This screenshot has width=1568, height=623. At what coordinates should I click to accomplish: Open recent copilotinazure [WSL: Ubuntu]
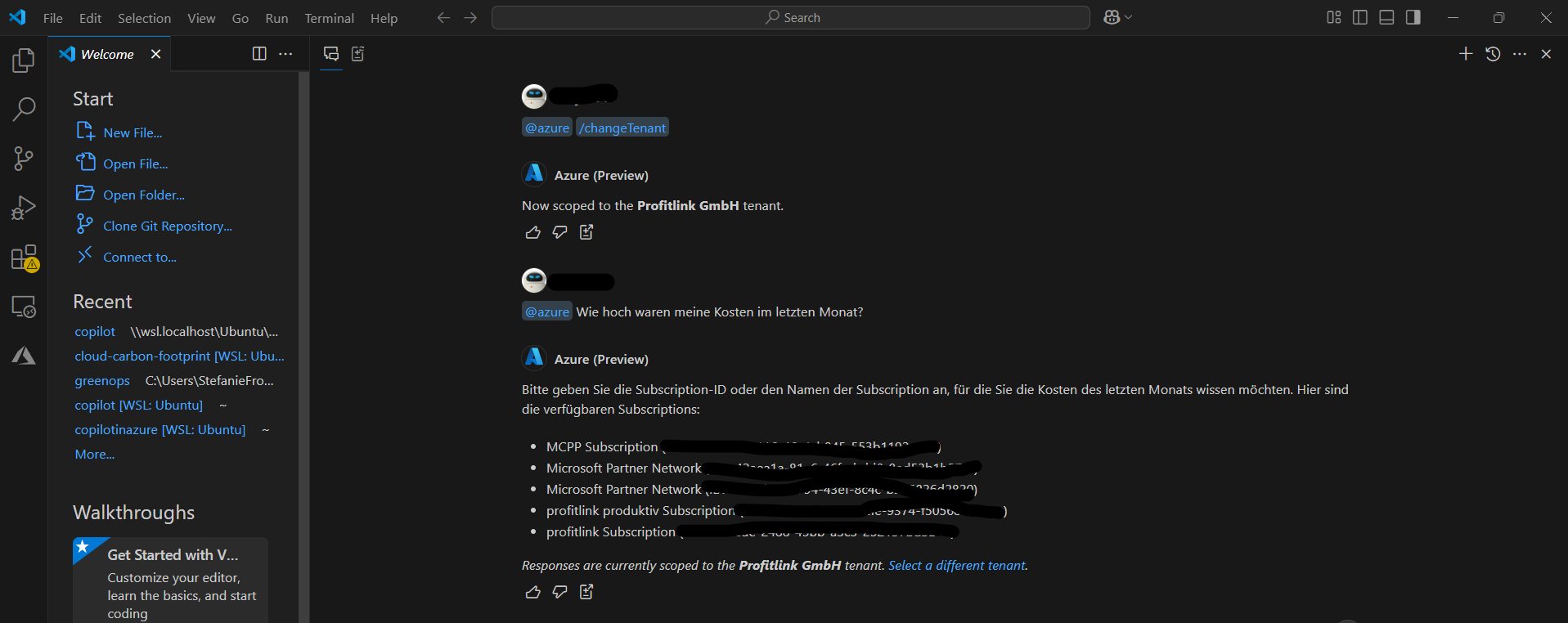click(160, 430)
